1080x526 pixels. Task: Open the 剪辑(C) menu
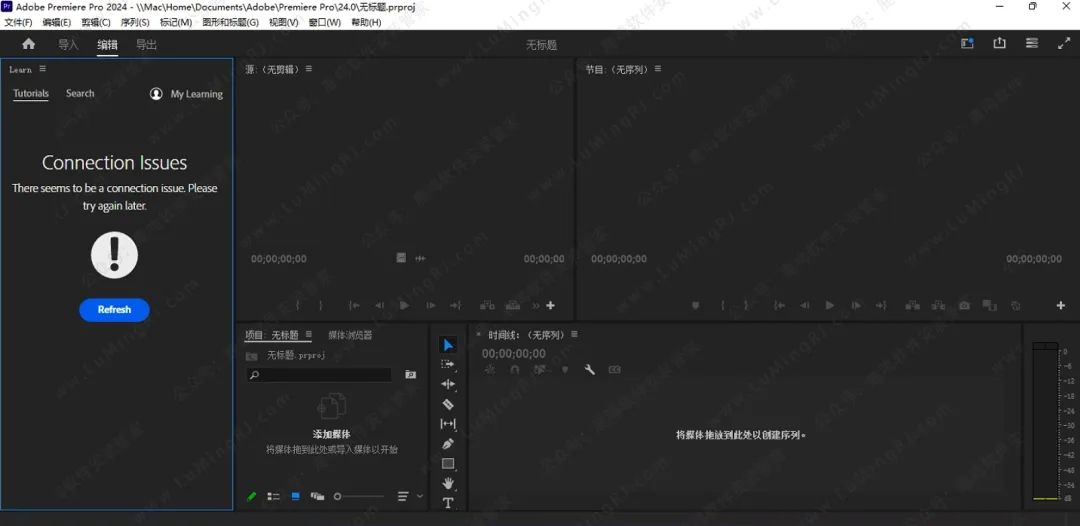tap(96, 22)
